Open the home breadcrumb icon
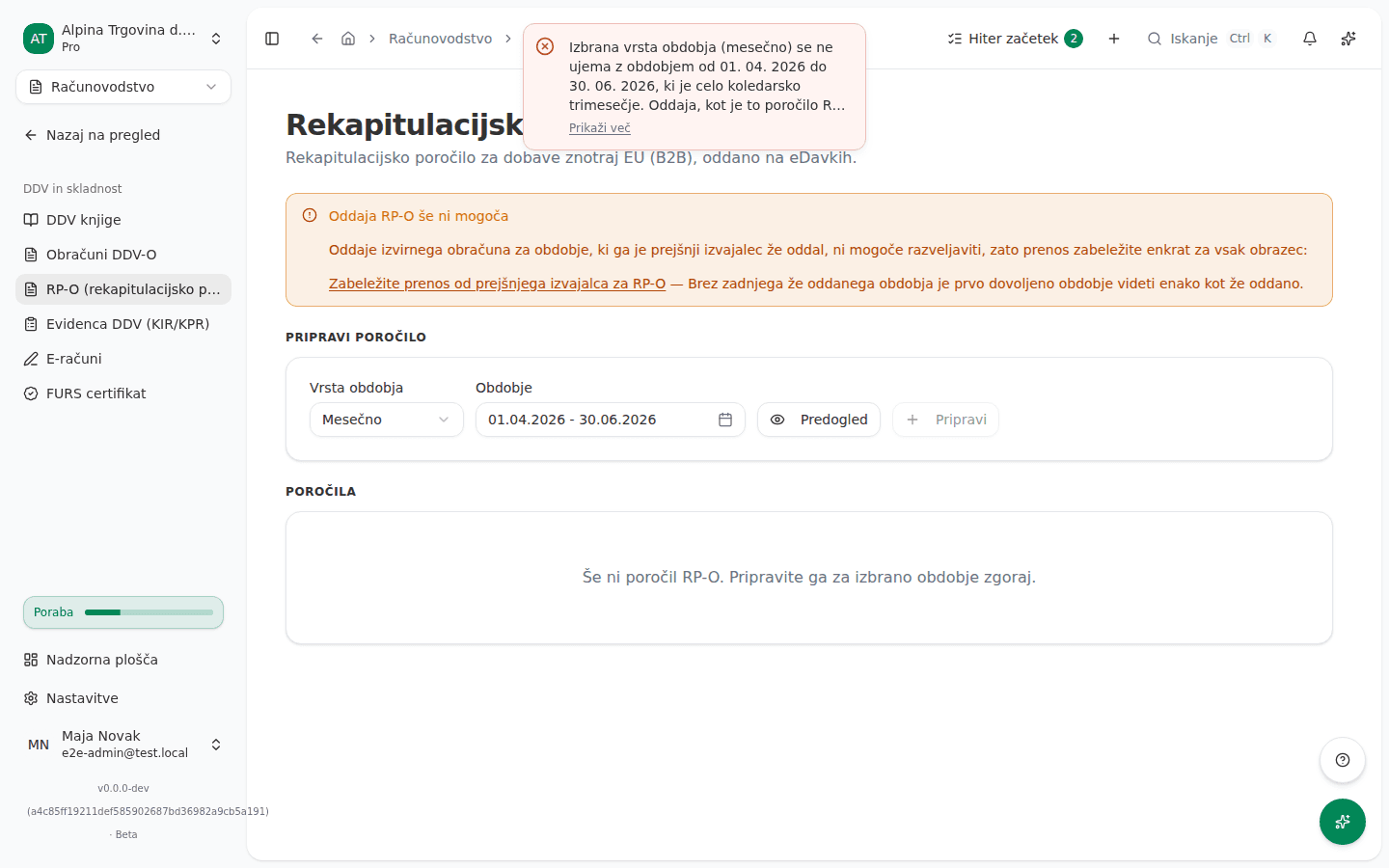The width and height of the screenshot is (1389, 868). coord(348,39)
